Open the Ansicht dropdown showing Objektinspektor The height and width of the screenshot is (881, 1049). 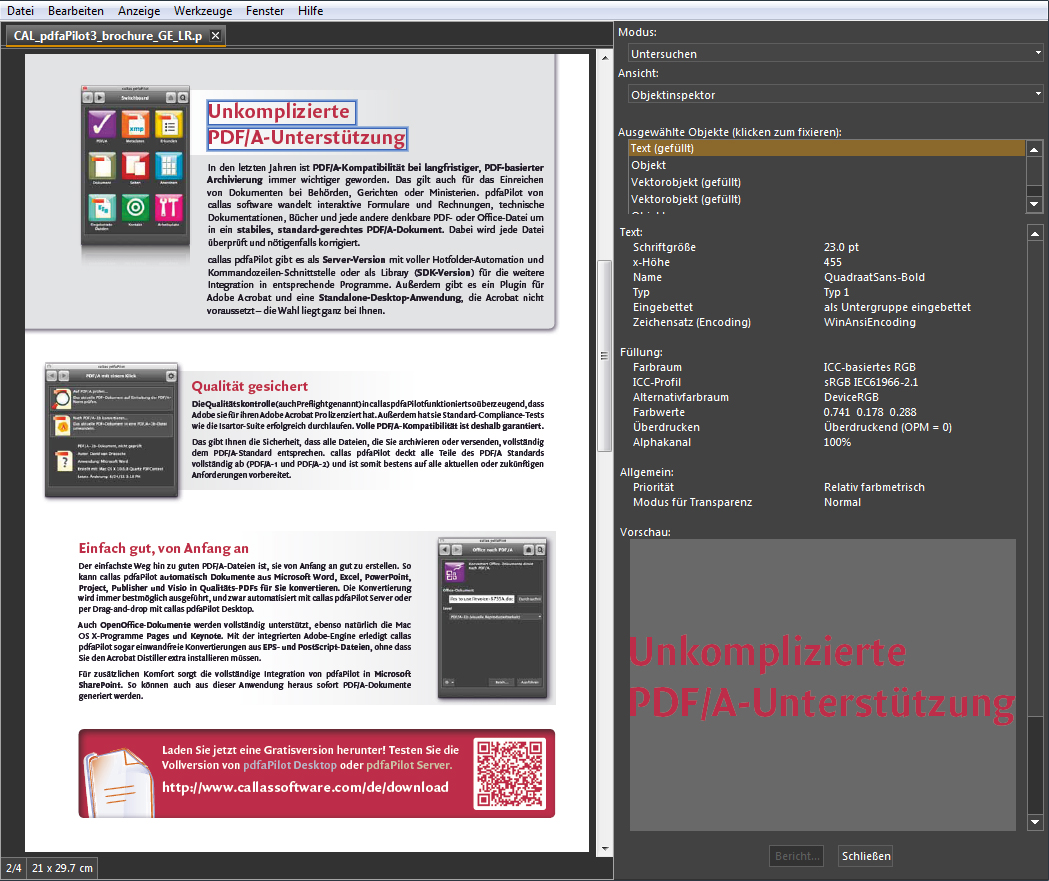[836, 94]
